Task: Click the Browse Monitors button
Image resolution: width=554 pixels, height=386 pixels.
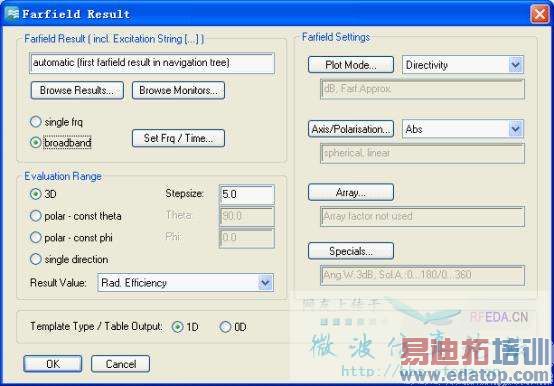Action: pyautogui.click(x=178, y=90)
